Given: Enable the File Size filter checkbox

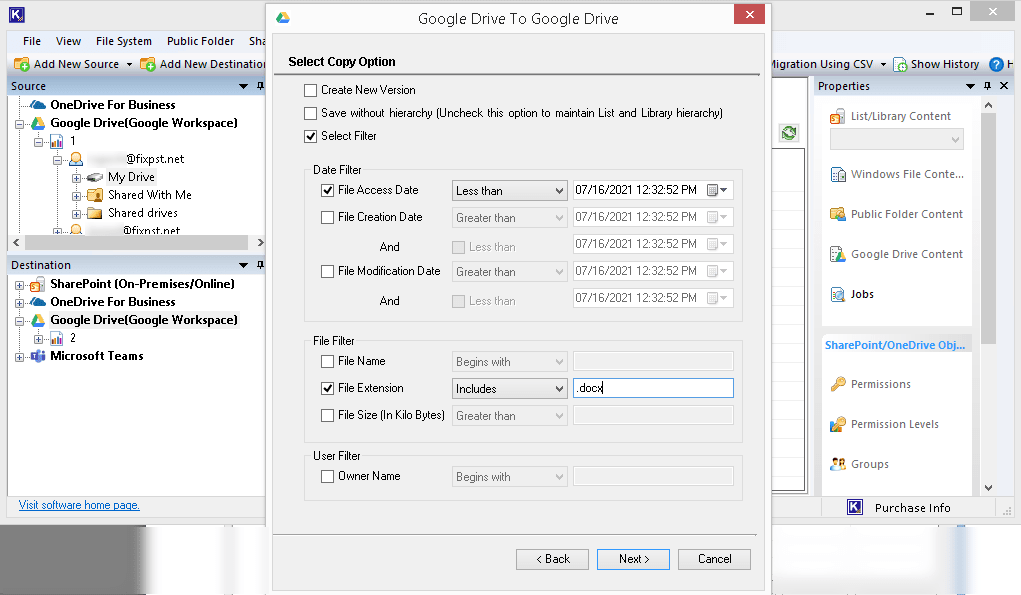Looking at the screenshot, I should 328,415.
